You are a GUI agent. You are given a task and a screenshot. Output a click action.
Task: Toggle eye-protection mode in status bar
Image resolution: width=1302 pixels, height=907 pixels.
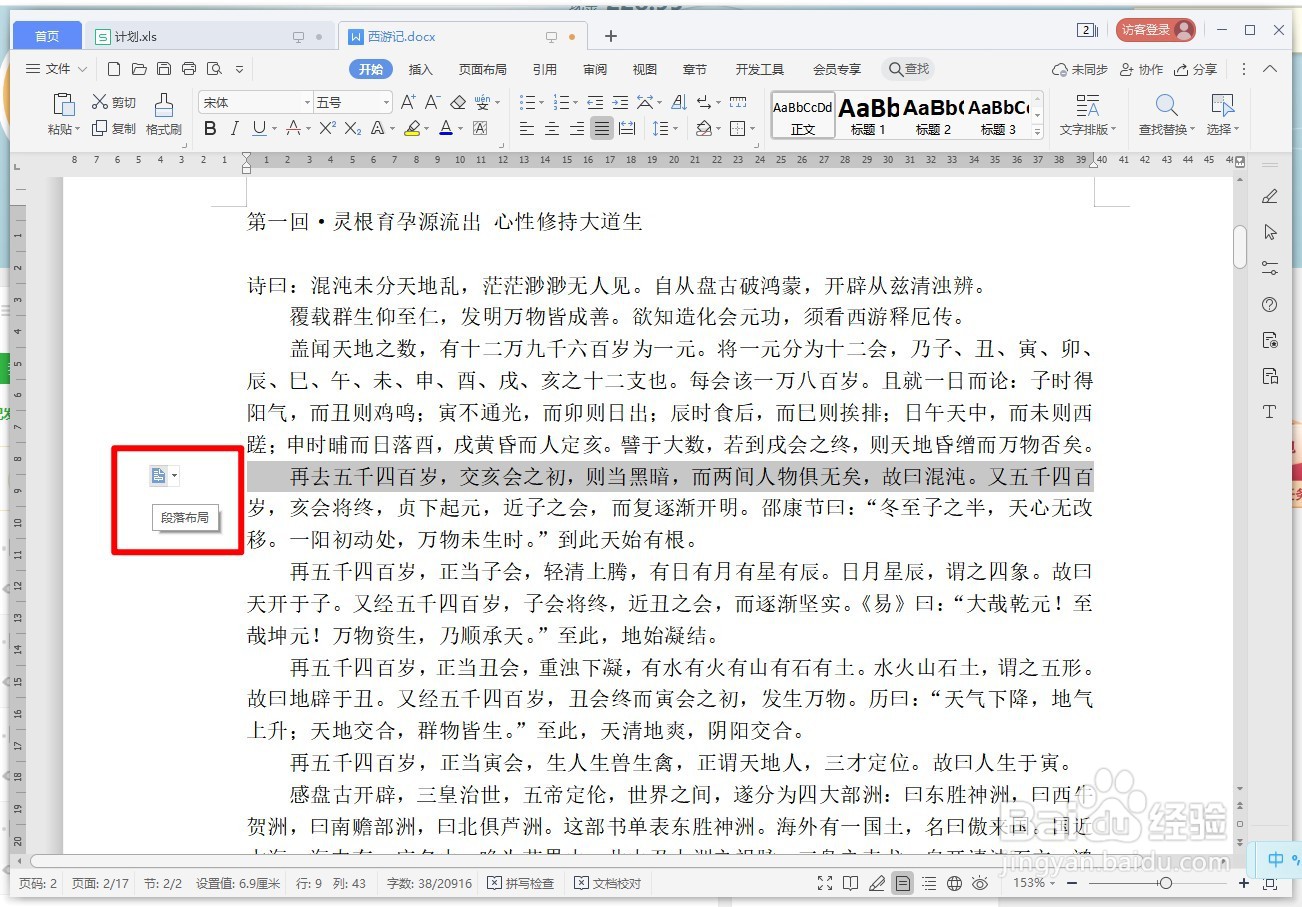981,883
